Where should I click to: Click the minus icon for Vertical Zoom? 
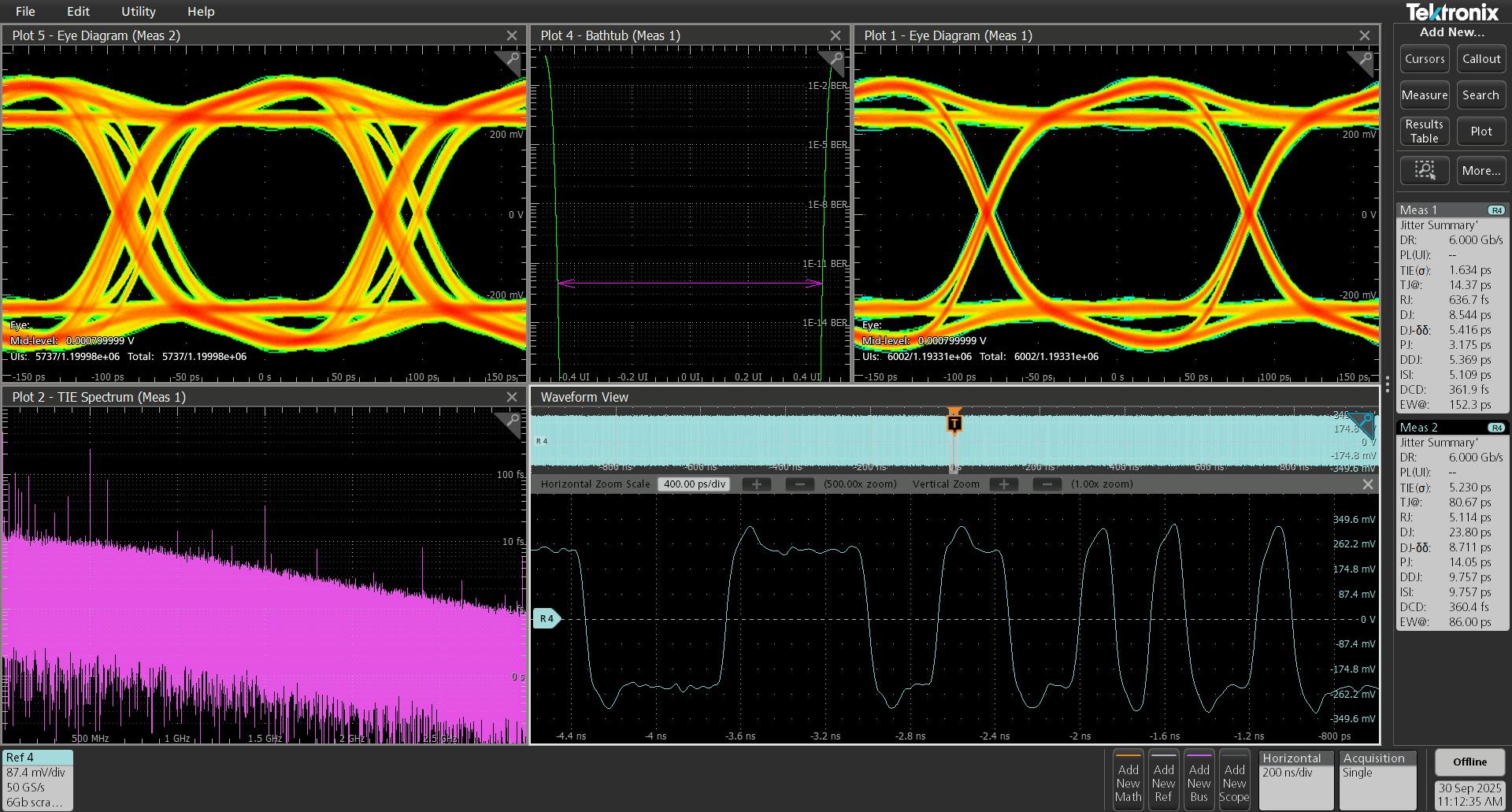pyautogui.click(x=1047, y=484)
